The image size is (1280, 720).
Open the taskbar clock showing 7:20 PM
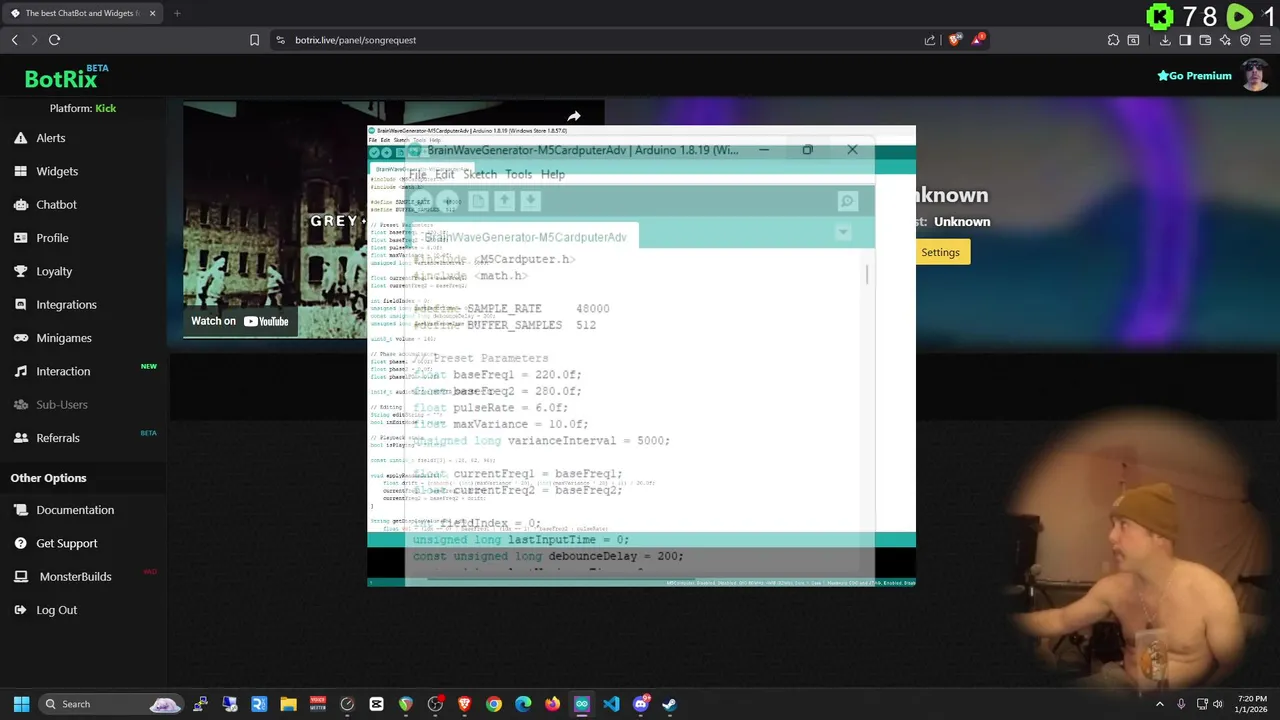coord(1251,704)
